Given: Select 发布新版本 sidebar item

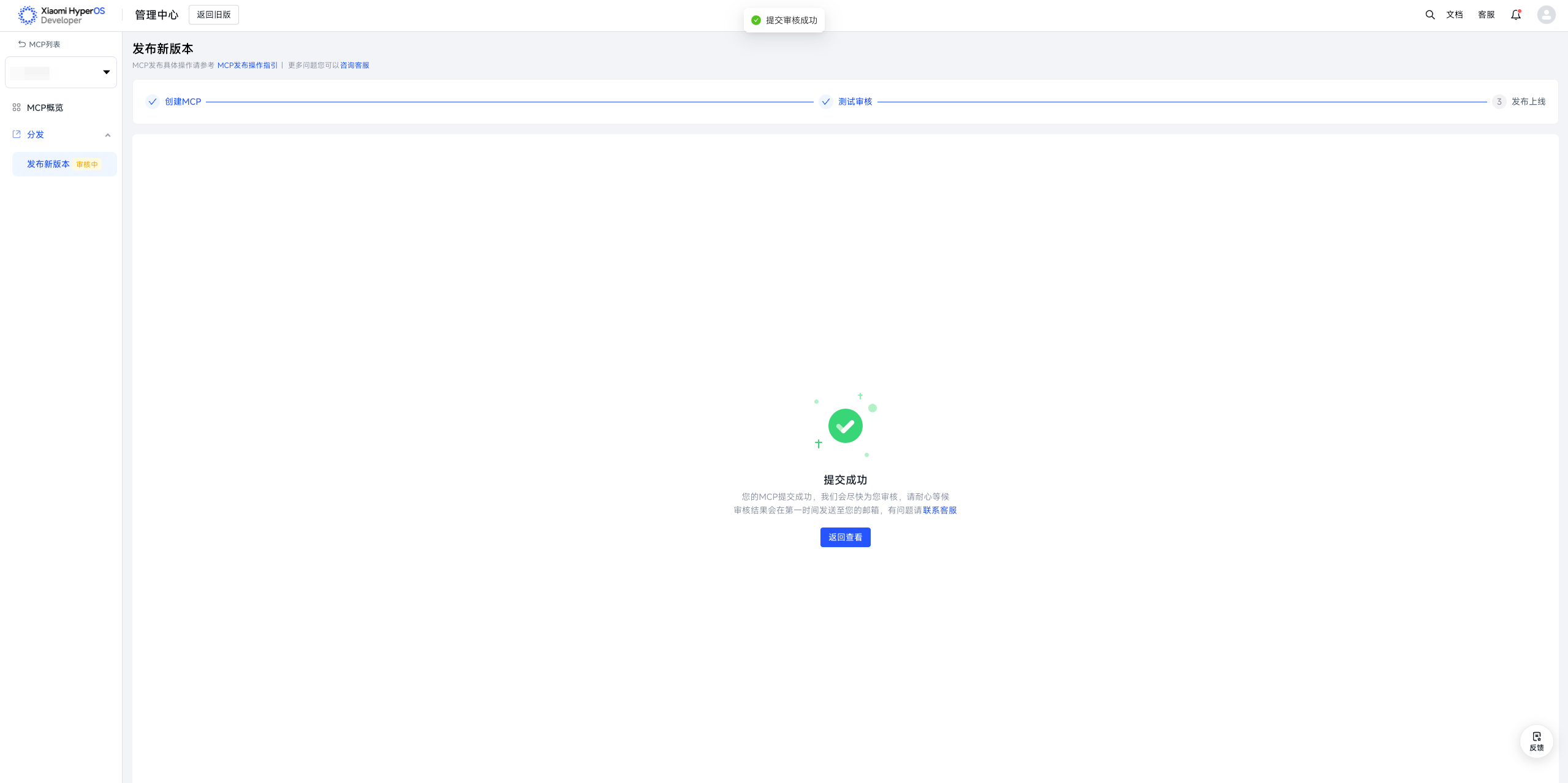Looking at the screenshot, I should tap(48, 164).
